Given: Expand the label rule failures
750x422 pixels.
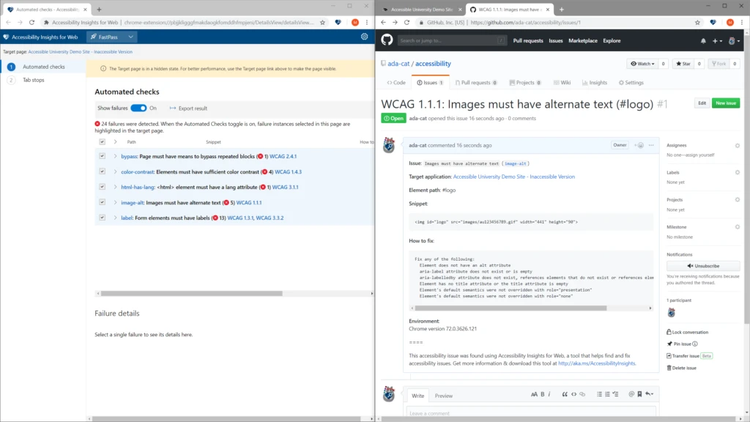Looking at the screenshot, I should tap(115, 217).
